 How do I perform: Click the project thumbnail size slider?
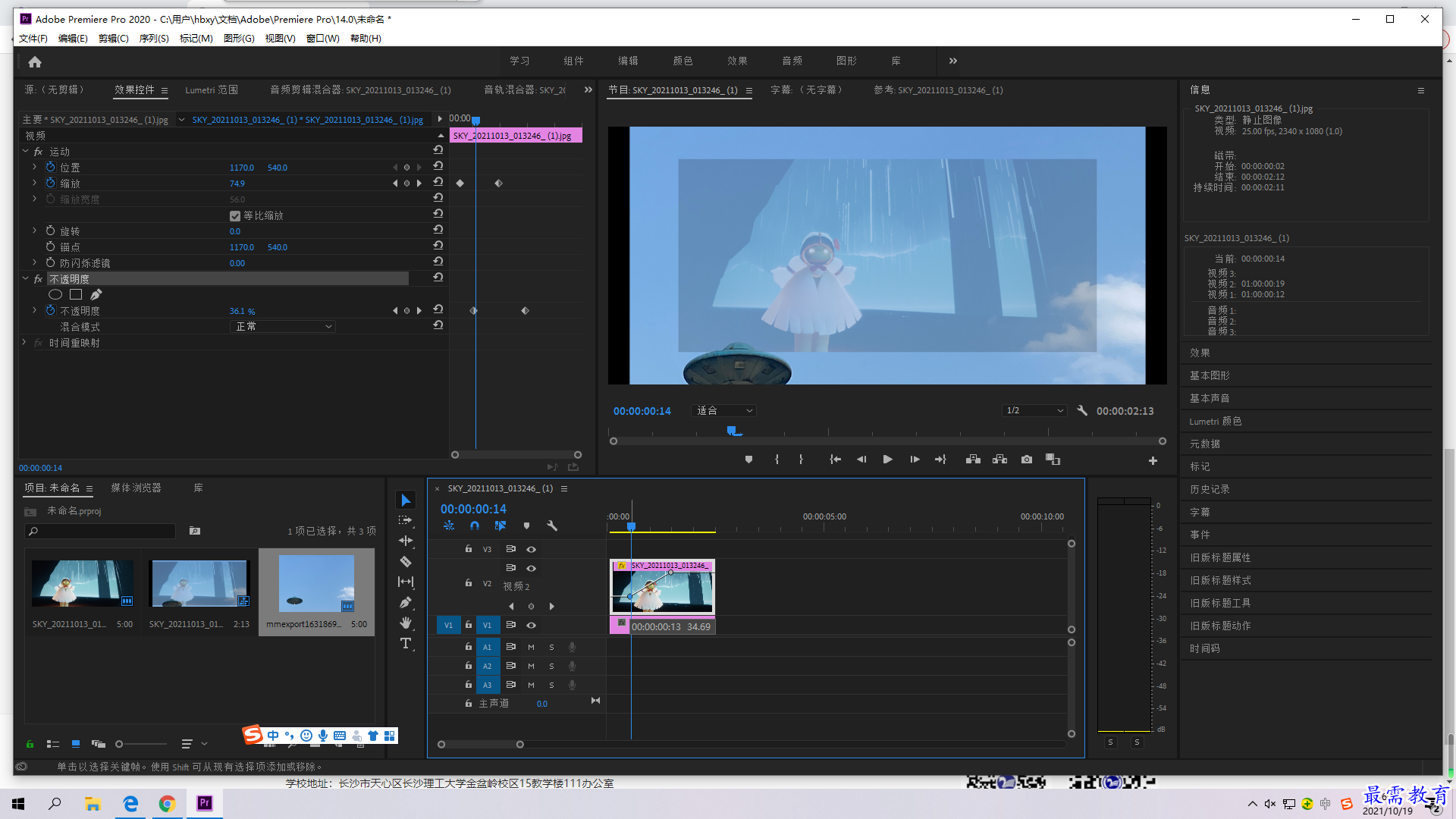coord(140,744)
